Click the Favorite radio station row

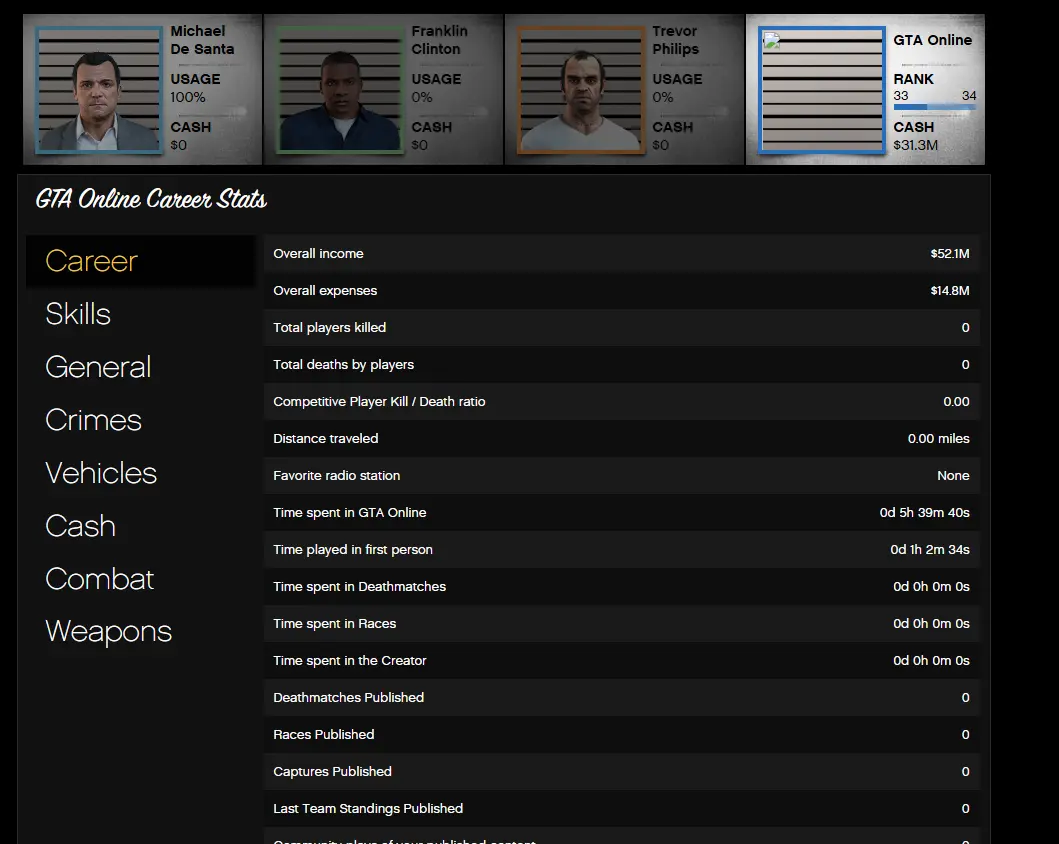[x=620, y=476]
